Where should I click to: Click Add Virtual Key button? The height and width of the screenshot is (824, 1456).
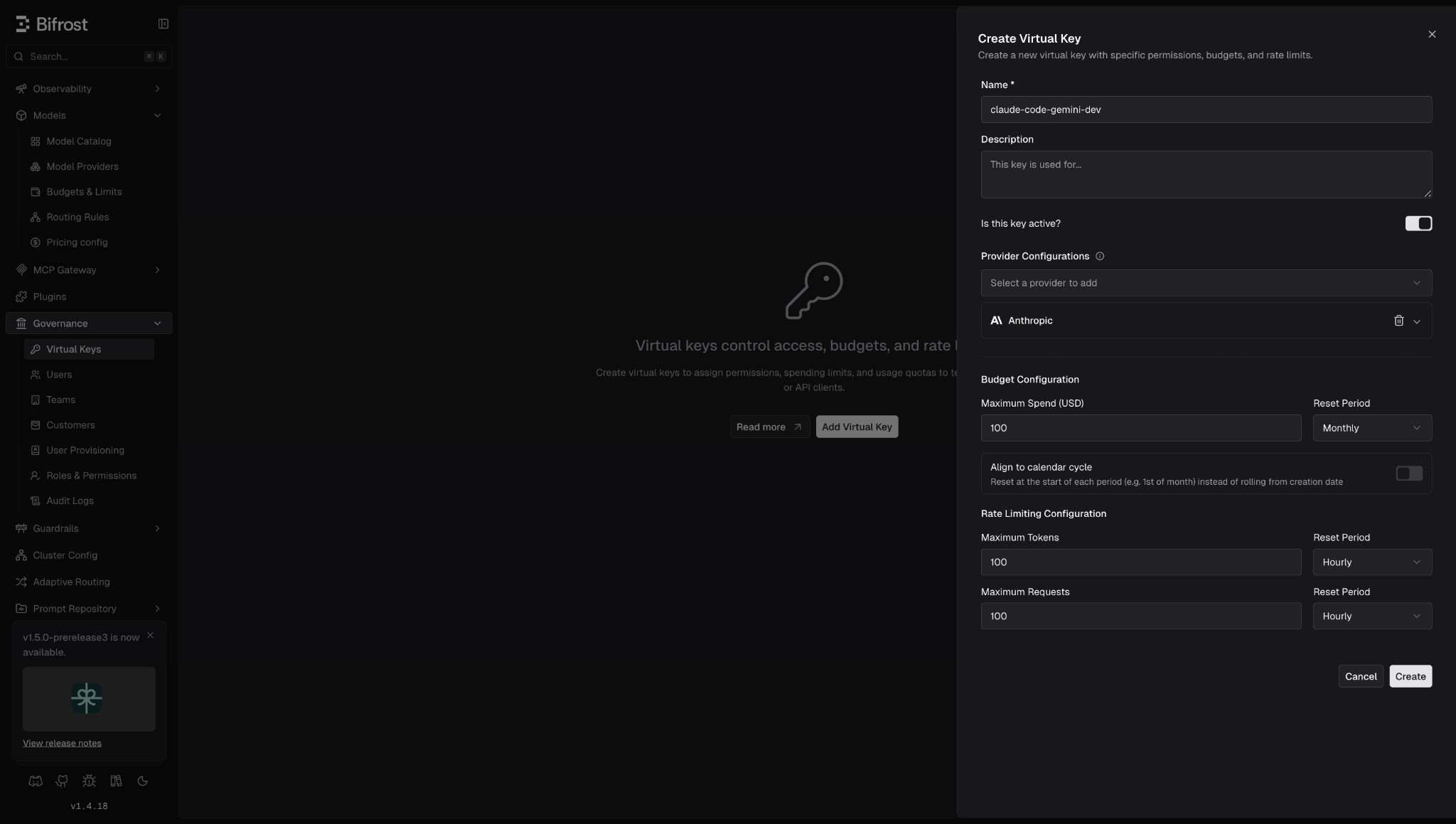[857, 427]
